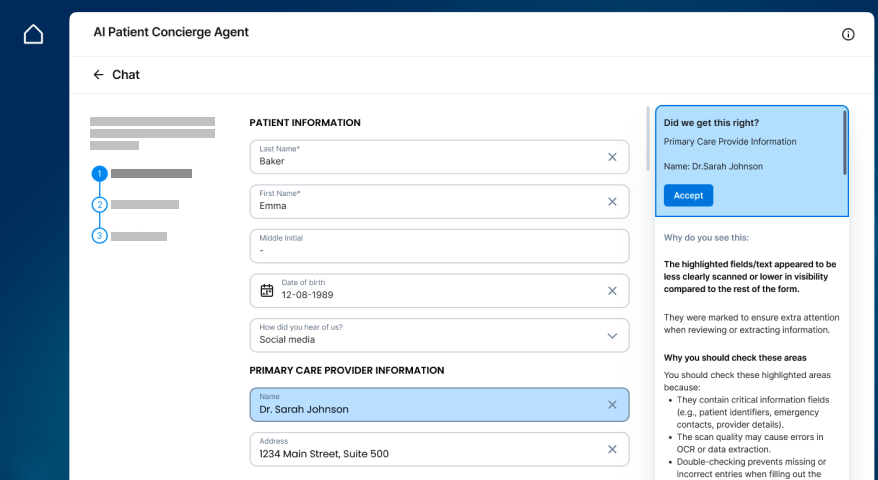Expand the How did you hear of us dropdown
The height and width of the screenshot is (480, 878).
[612, 336]
